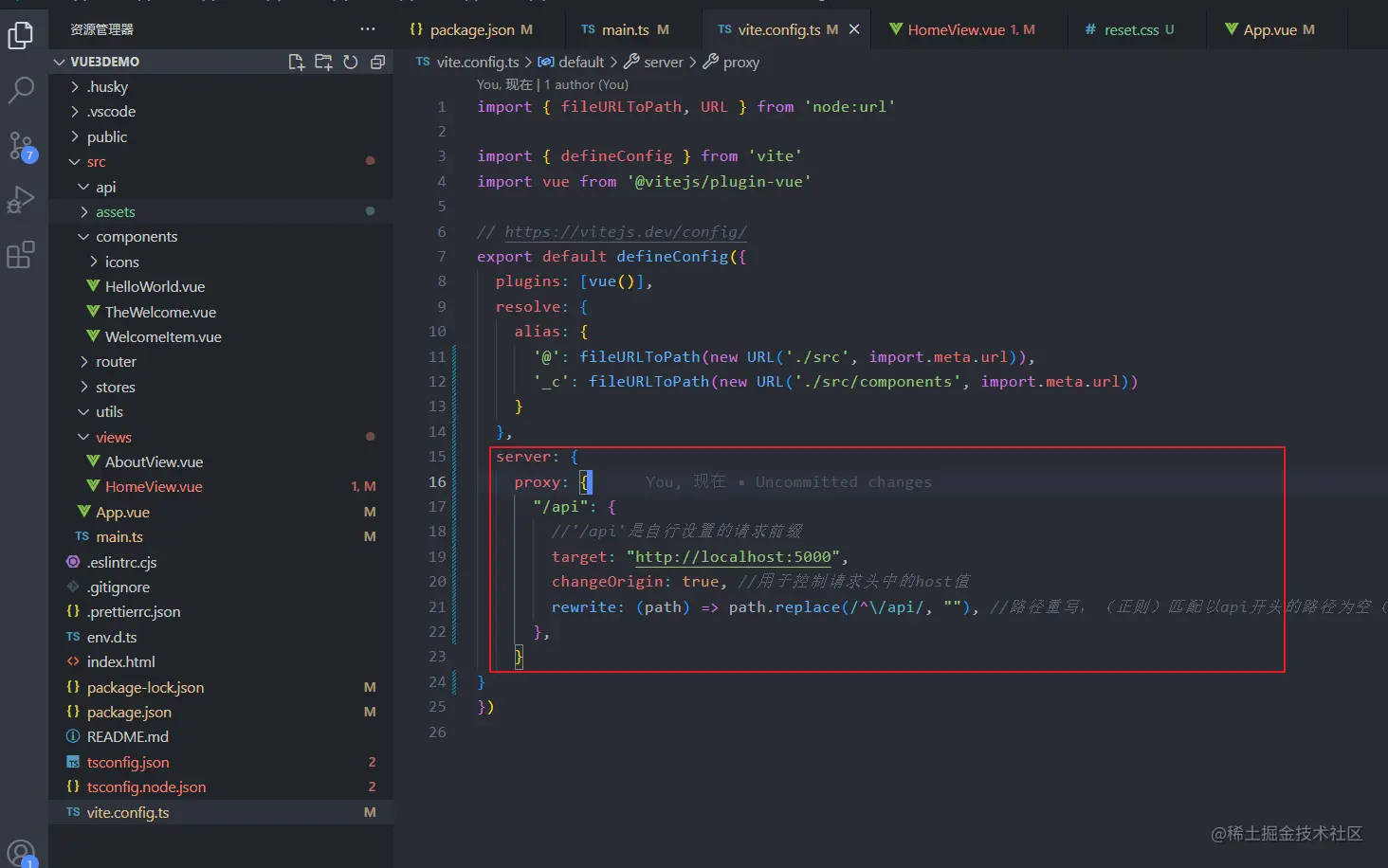Open the Run and Debug view
Viewport: 1388px width, 868px height.
pyautogui.click(x=21, y=200)
